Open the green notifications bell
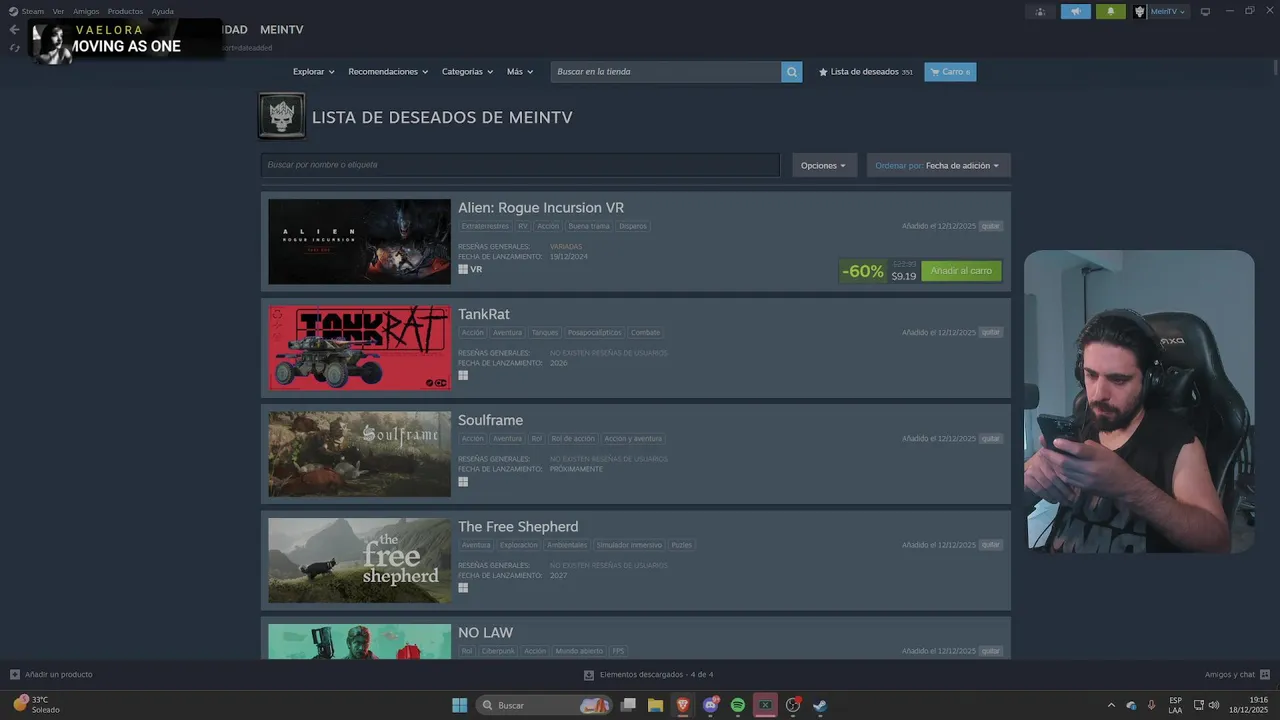 point(1110,12)
